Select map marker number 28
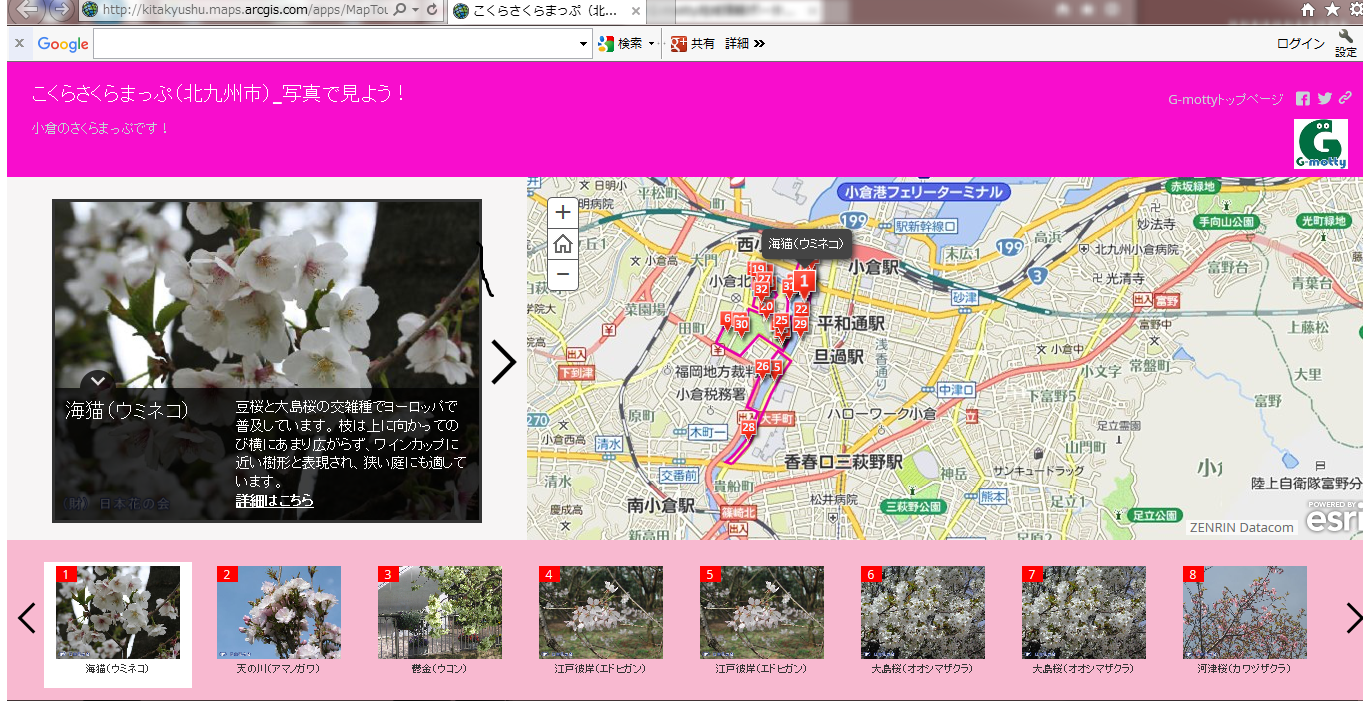 coord(748,428)
